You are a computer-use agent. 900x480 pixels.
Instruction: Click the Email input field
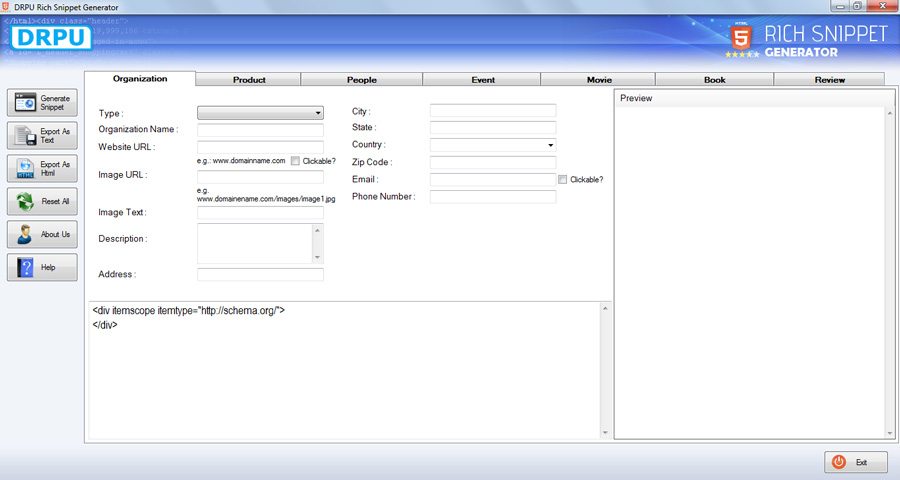coord(493,180)
